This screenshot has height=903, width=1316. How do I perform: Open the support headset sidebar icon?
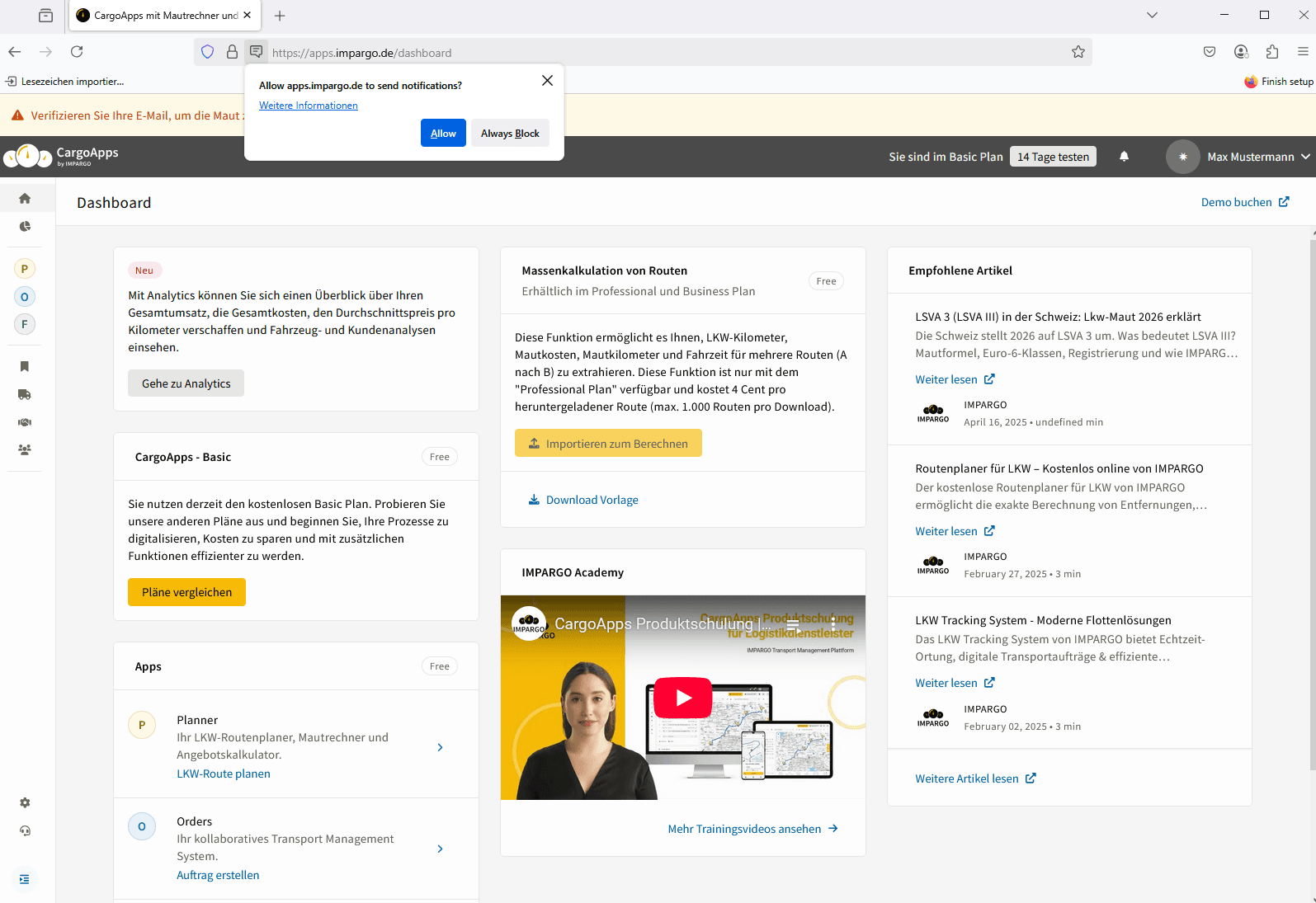click(x=25, y=830)
